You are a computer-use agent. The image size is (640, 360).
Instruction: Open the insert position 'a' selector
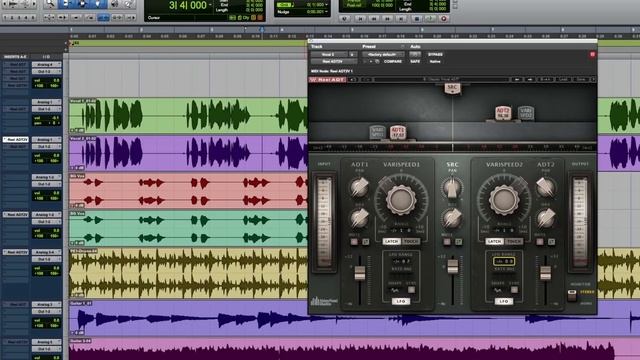tap(352, 54)
